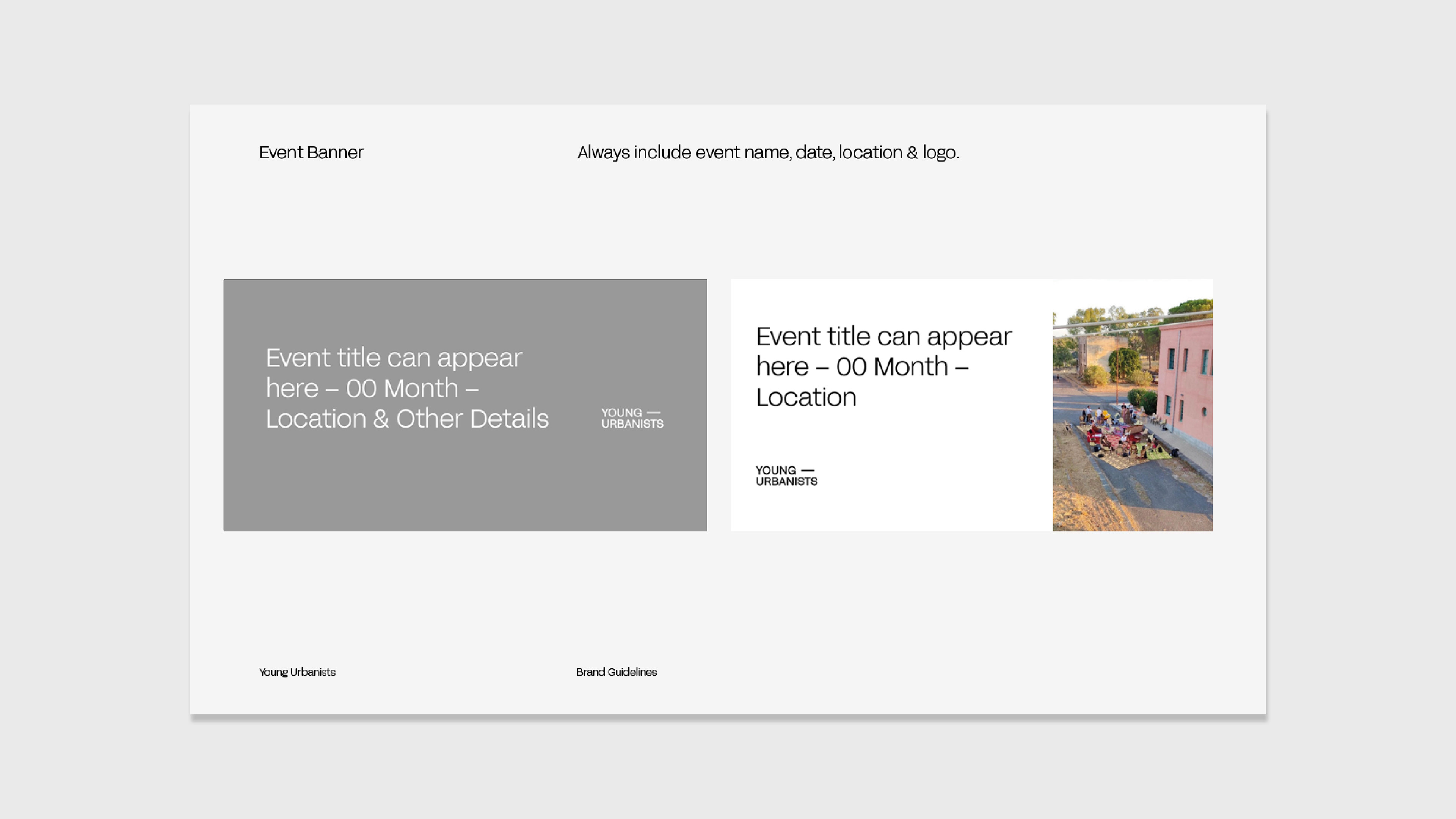Click the 'Brand Guidelines' footer text
Screen dimensions: 1456x819
pos(616,672)
